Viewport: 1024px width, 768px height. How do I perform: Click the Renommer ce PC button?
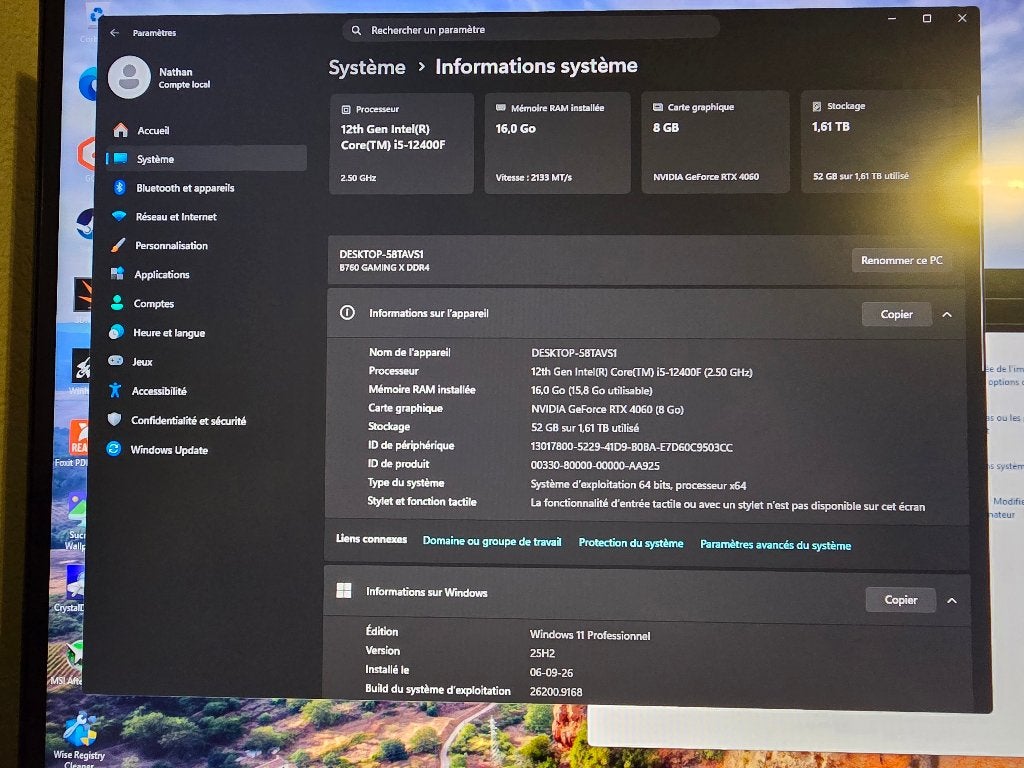[x=901, y=260]
